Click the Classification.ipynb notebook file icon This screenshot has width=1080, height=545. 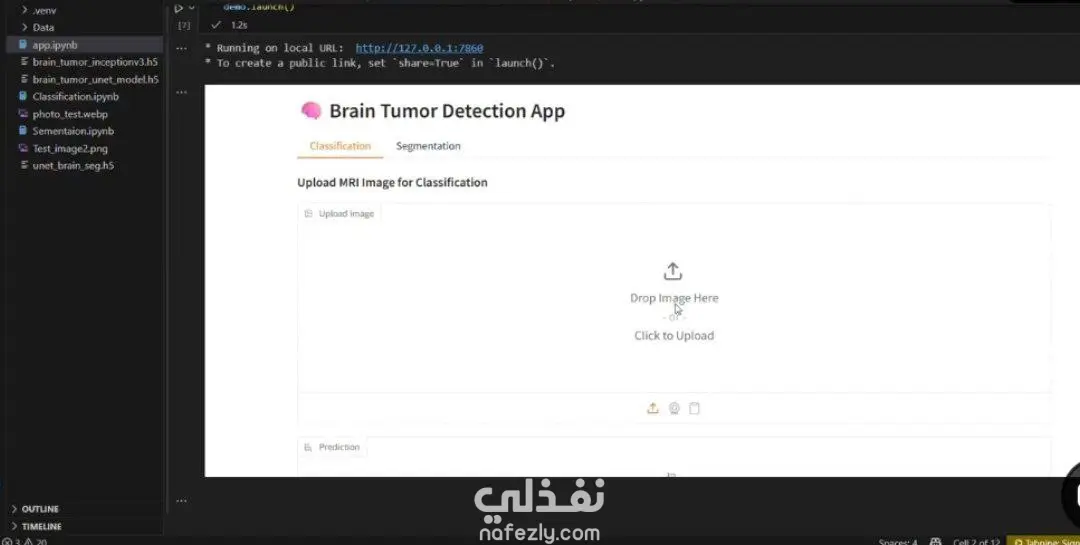pyautogui.click(x=24, y=96)
